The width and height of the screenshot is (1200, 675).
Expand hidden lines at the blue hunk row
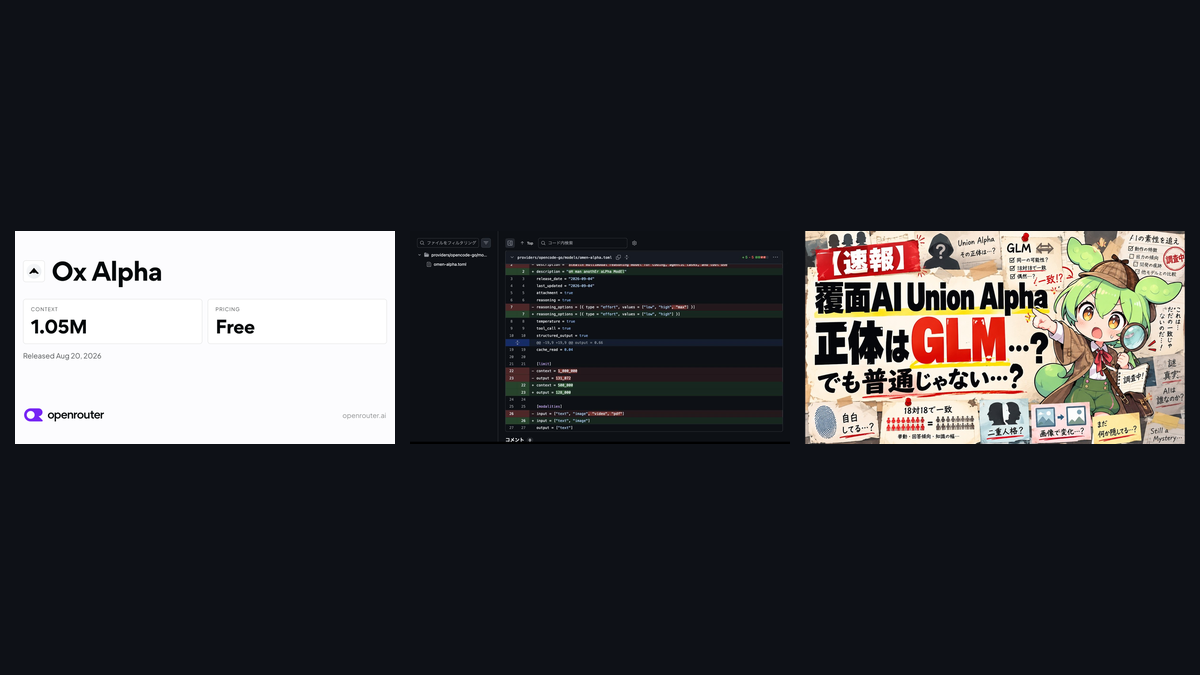(x=517, y=342)
